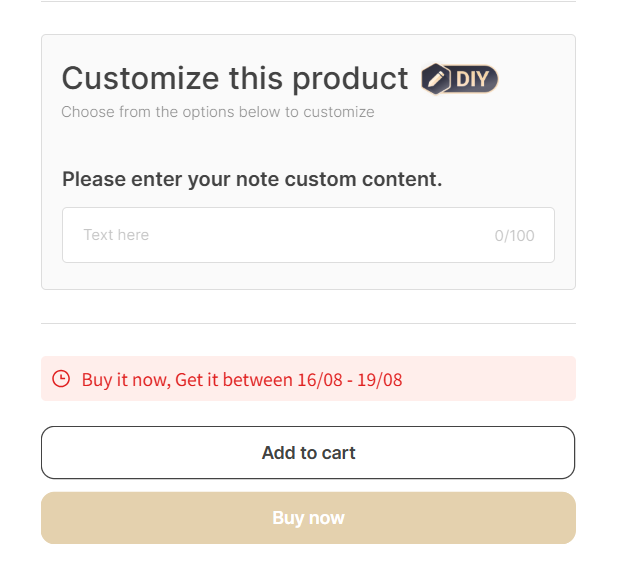This screenshot has width=625, height=580.
Task: Click the pencil icon in the DIY badge
Action: [x=436, y=79]
